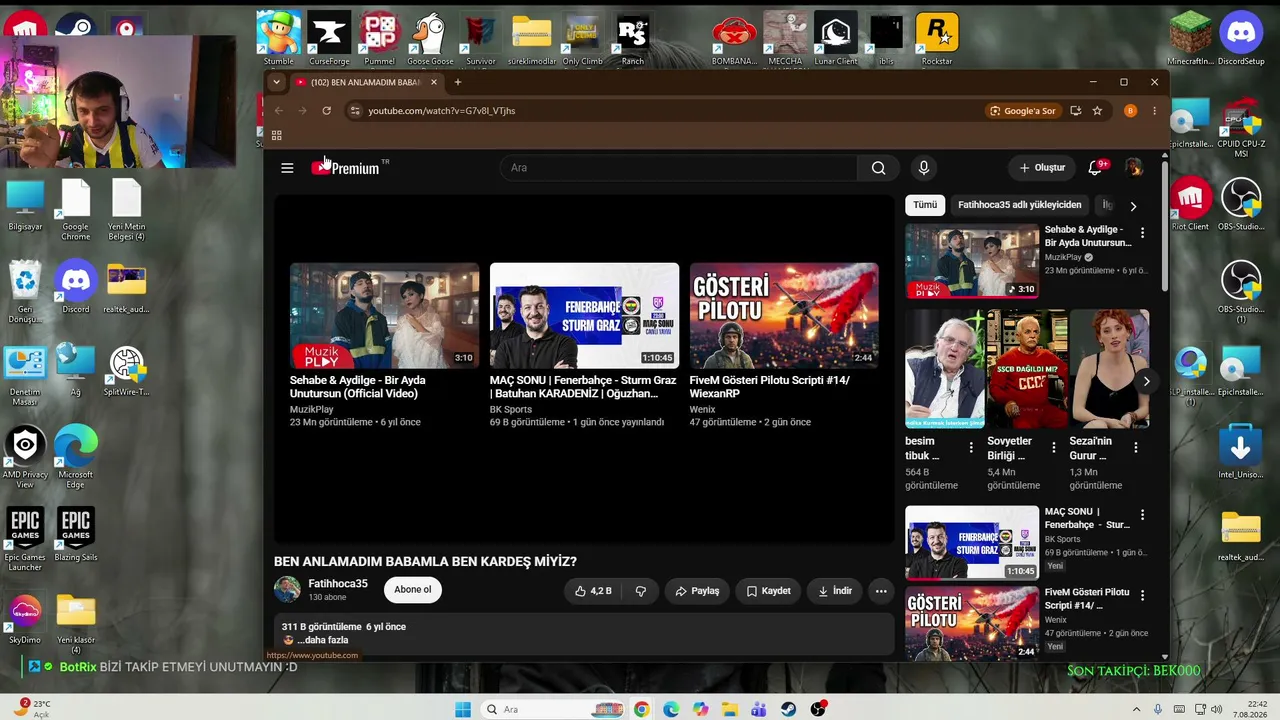Viewport: 1280px width, 720px height.
Task: Open the YouTube account avatar menu
Action: 1133,167
